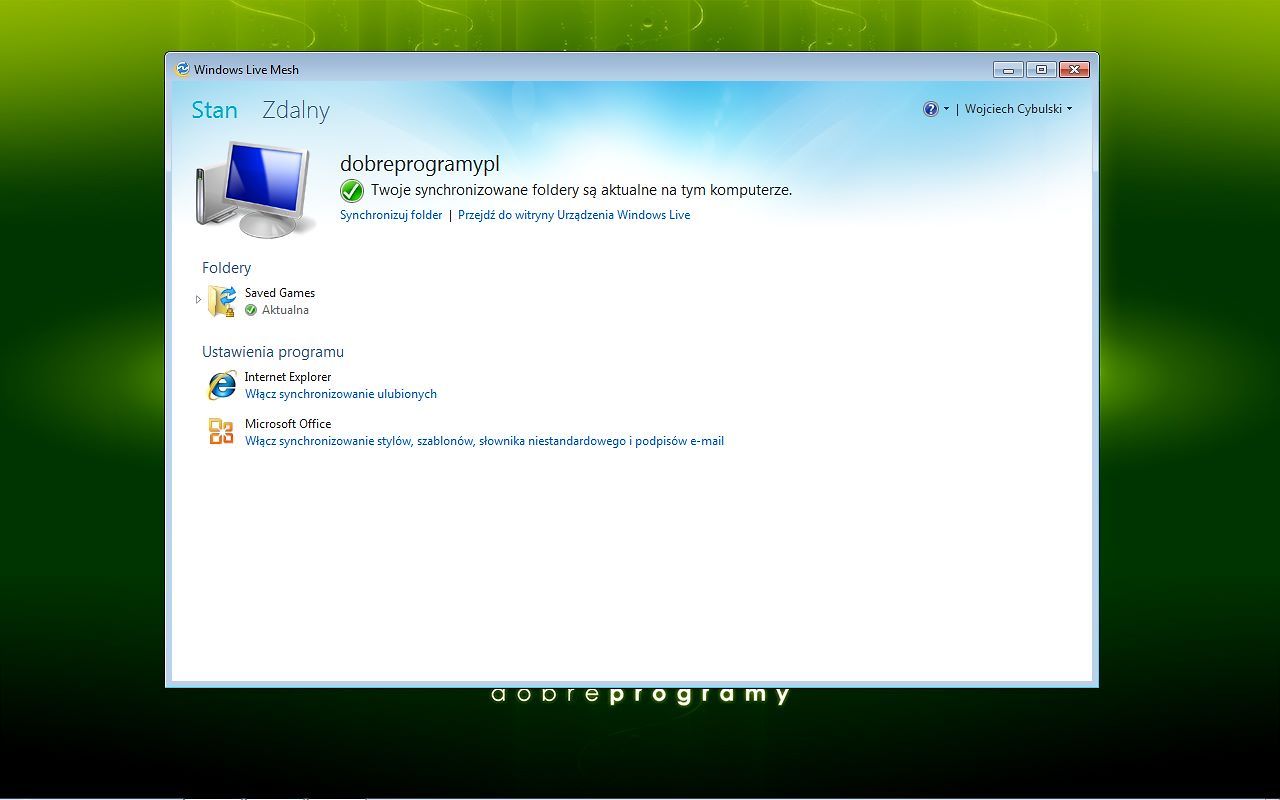1280x800 pixels.
Task: Click the Microsoft Office label text
Action: pos(288,424)
